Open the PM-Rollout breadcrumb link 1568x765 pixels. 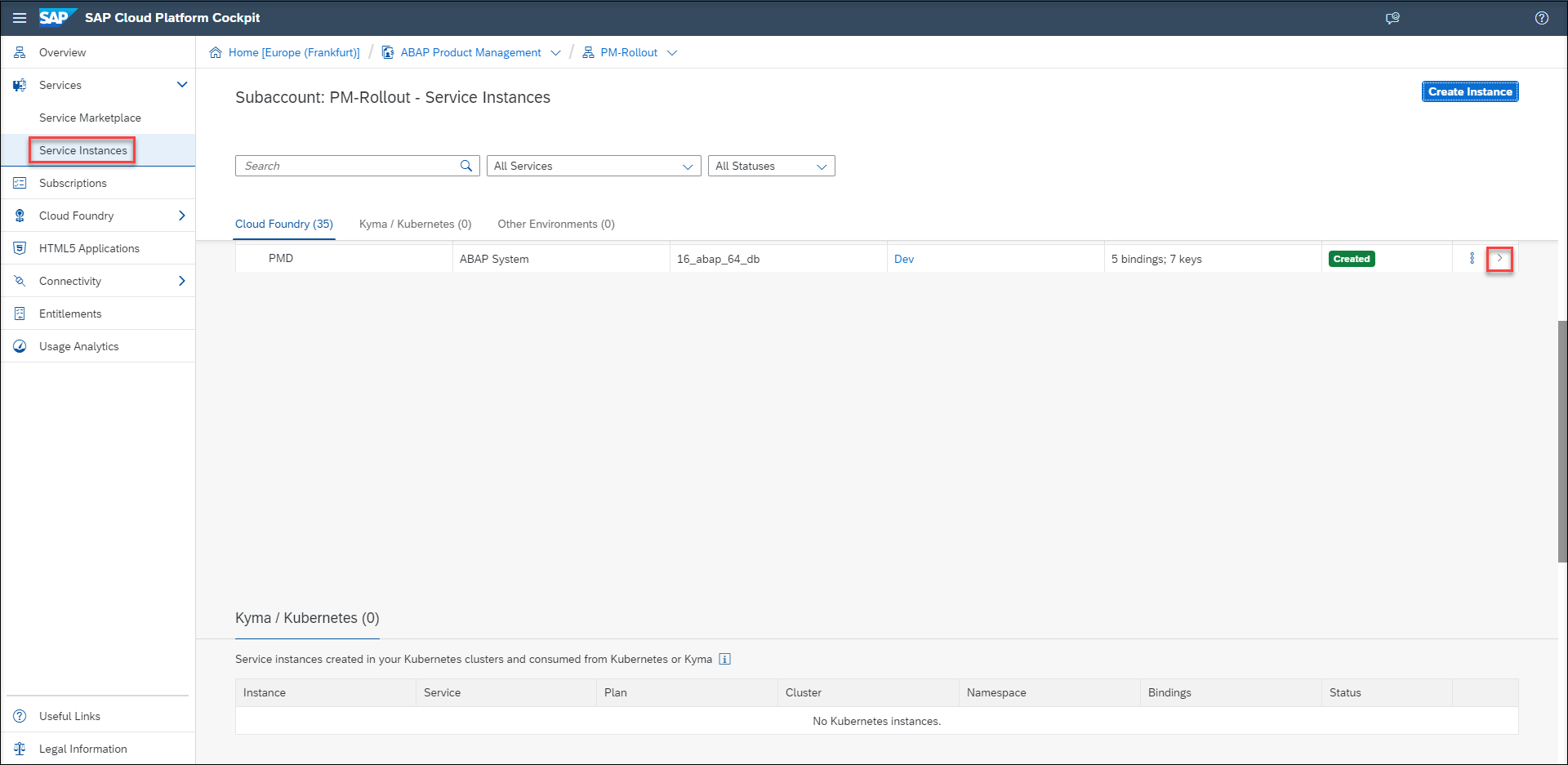coord(629,52)
